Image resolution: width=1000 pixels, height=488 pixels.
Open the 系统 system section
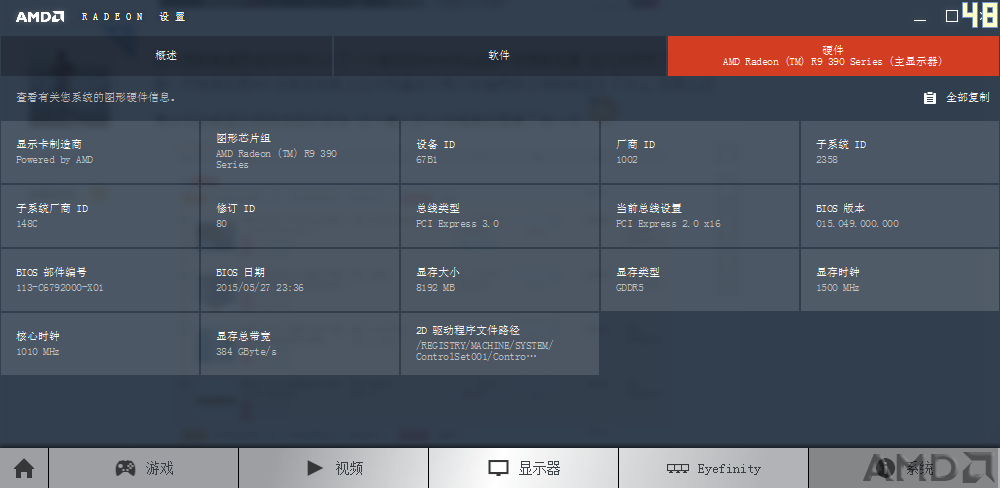coord(904,468)
